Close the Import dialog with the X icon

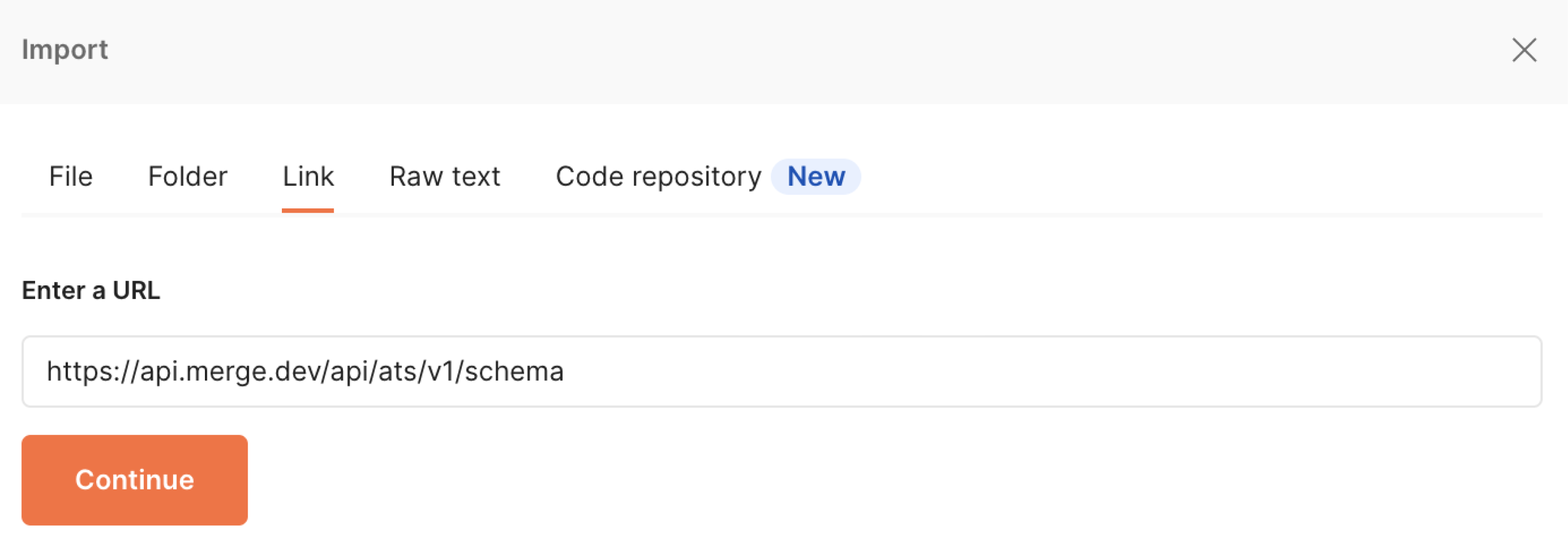(1524, 51)
